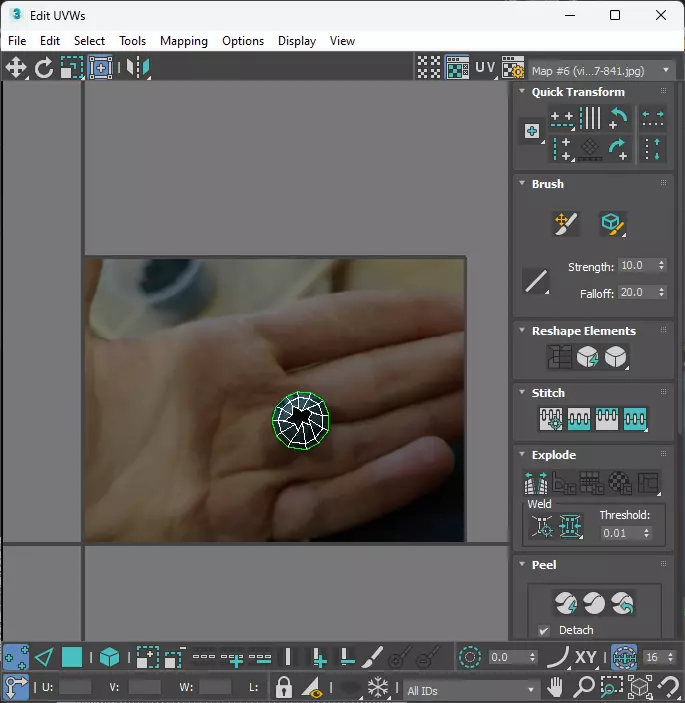Image resolution: width=685 pixels, height=703 pixels.
Task: Click the Peel Mode icon
Action: 594,603
